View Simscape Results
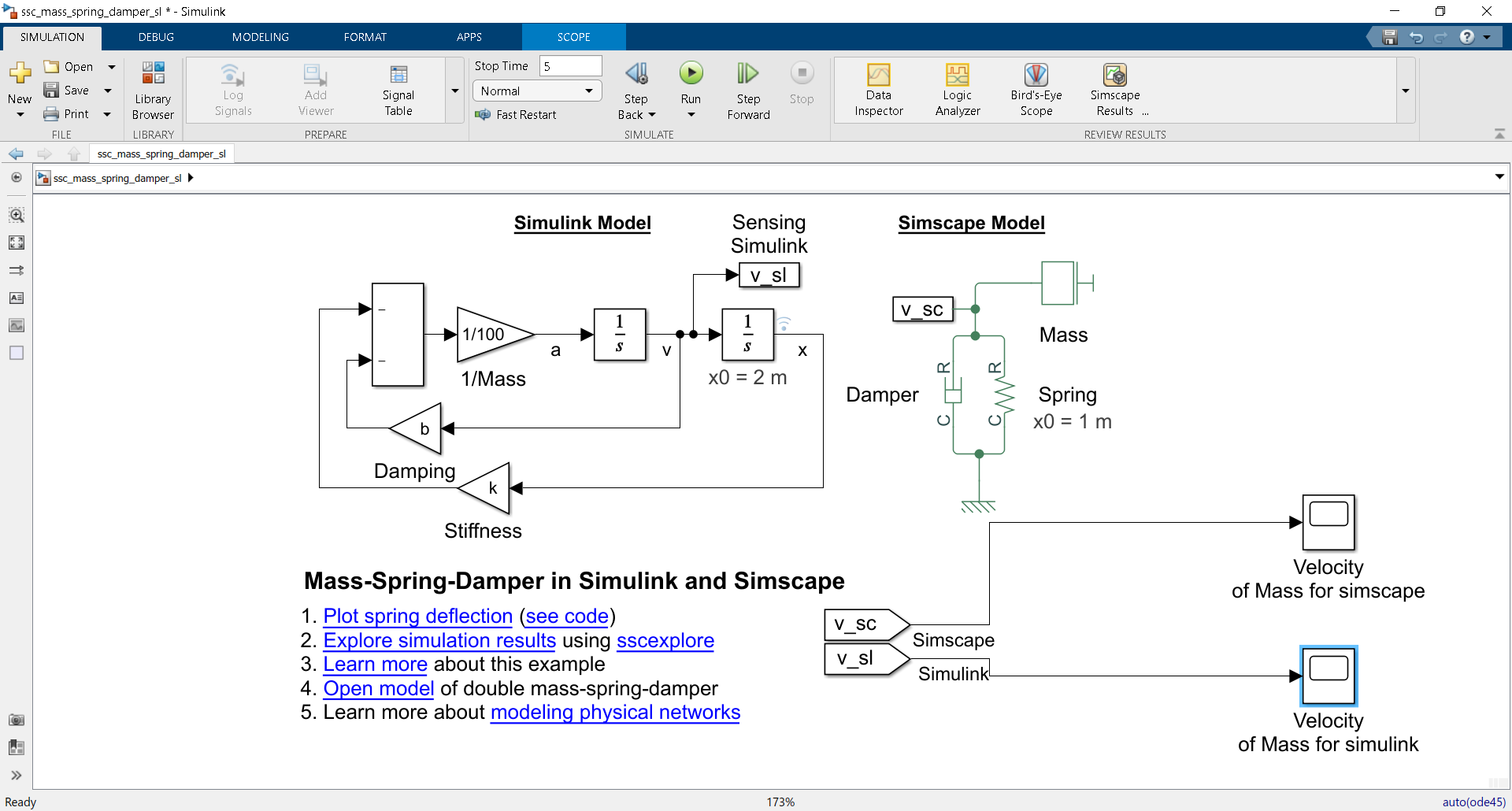Screen dimensions: 1512x811 1114,89
